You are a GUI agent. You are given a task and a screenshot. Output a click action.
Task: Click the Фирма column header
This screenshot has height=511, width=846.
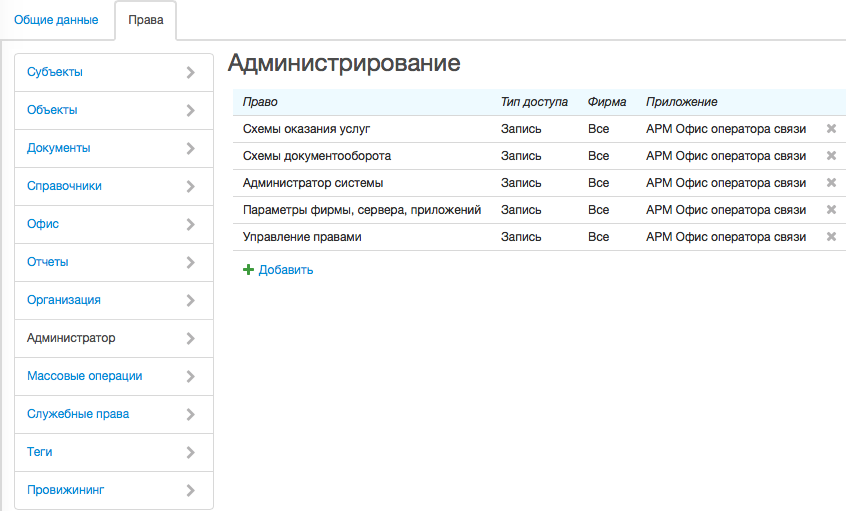pyautogui.click(x=607, y=102)
